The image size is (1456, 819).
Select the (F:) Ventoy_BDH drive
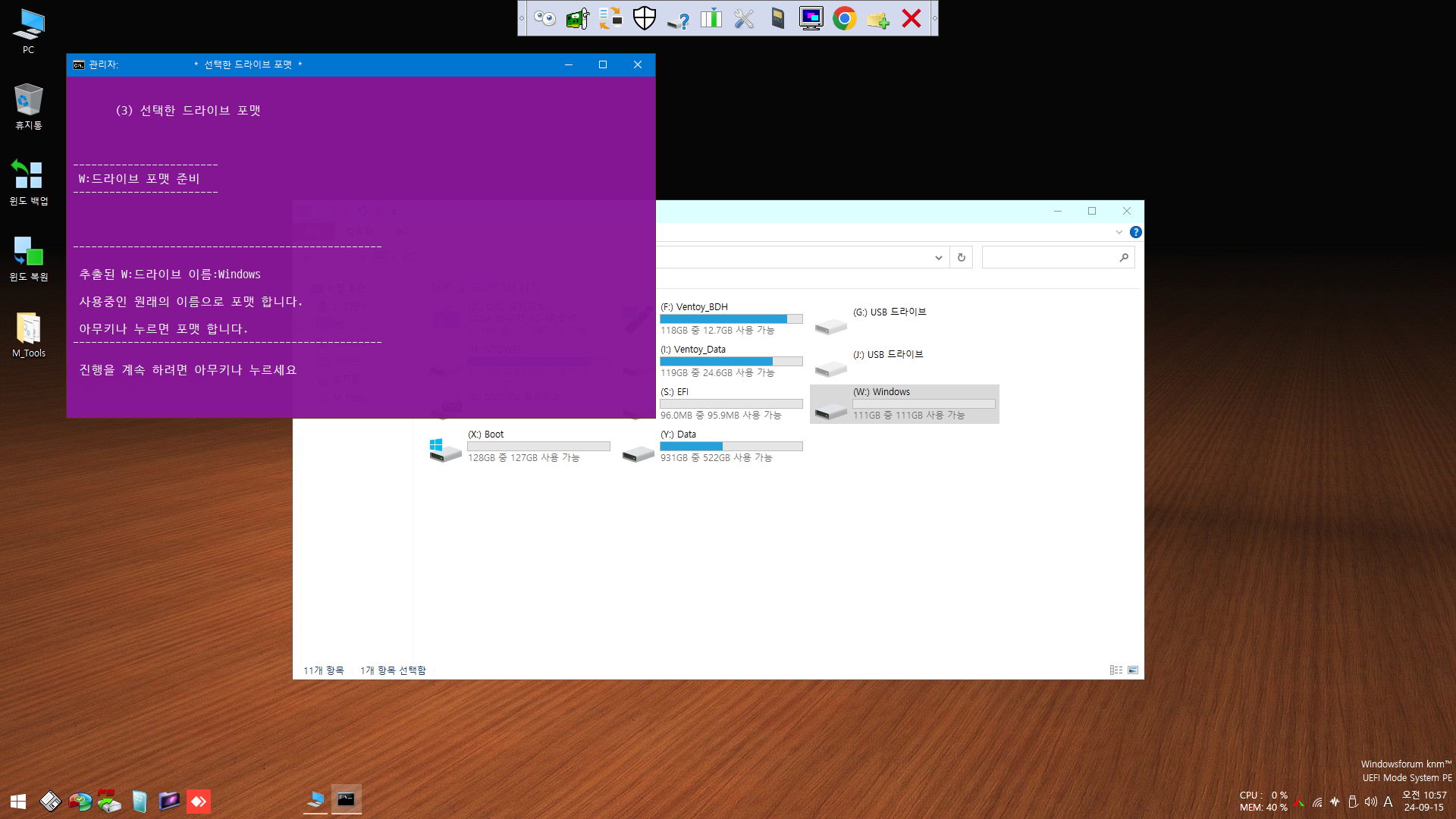click(713, 318)
